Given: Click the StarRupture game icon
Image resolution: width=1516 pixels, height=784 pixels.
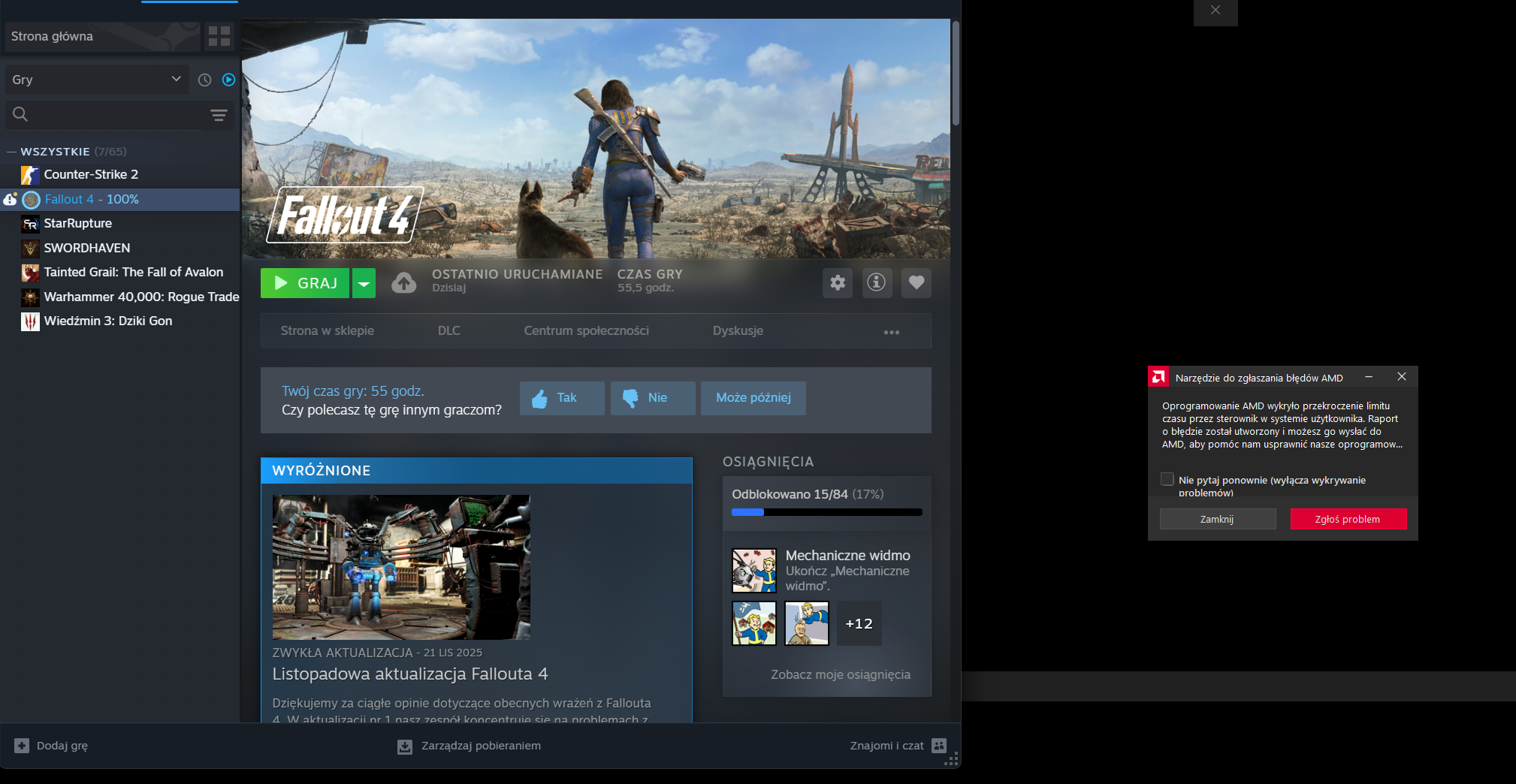Looking at the screenshot, I should [30, 224].
